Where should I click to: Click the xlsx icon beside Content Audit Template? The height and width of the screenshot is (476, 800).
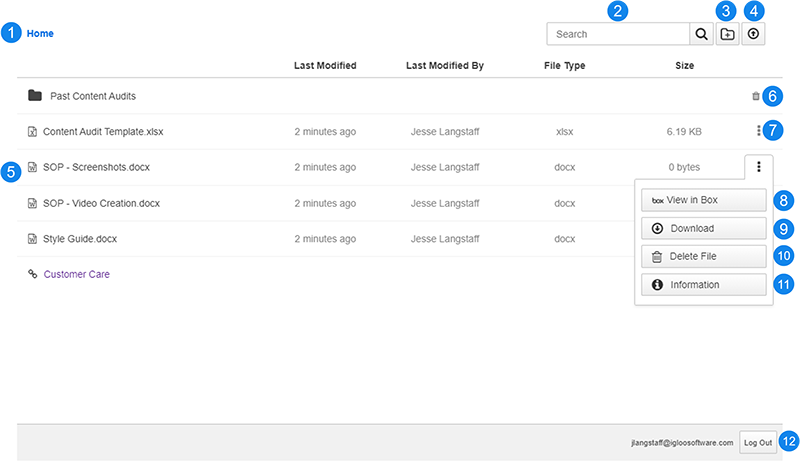[32, 132]
